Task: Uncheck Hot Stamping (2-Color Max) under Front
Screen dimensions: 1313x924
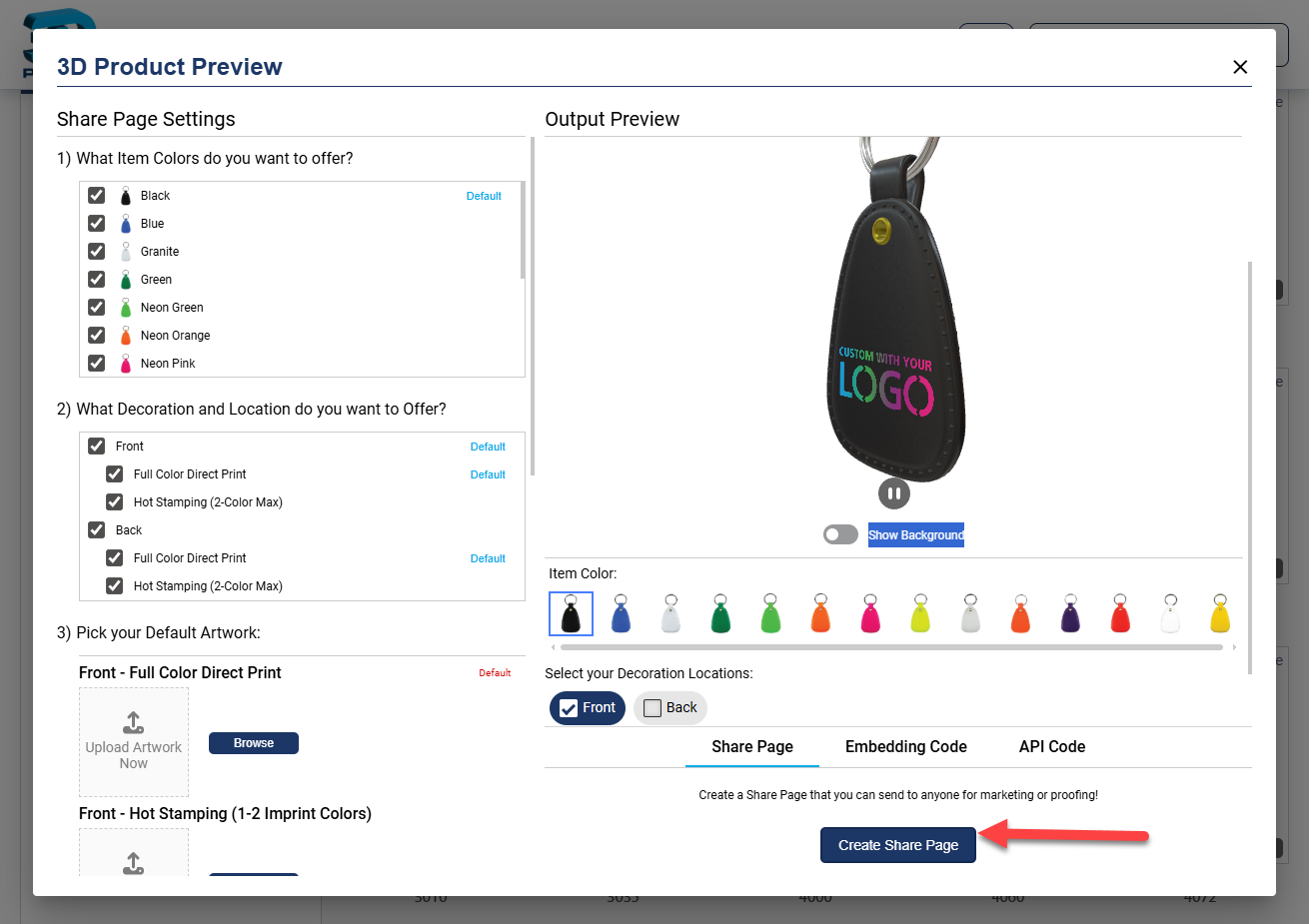Action: pos(115,502)
